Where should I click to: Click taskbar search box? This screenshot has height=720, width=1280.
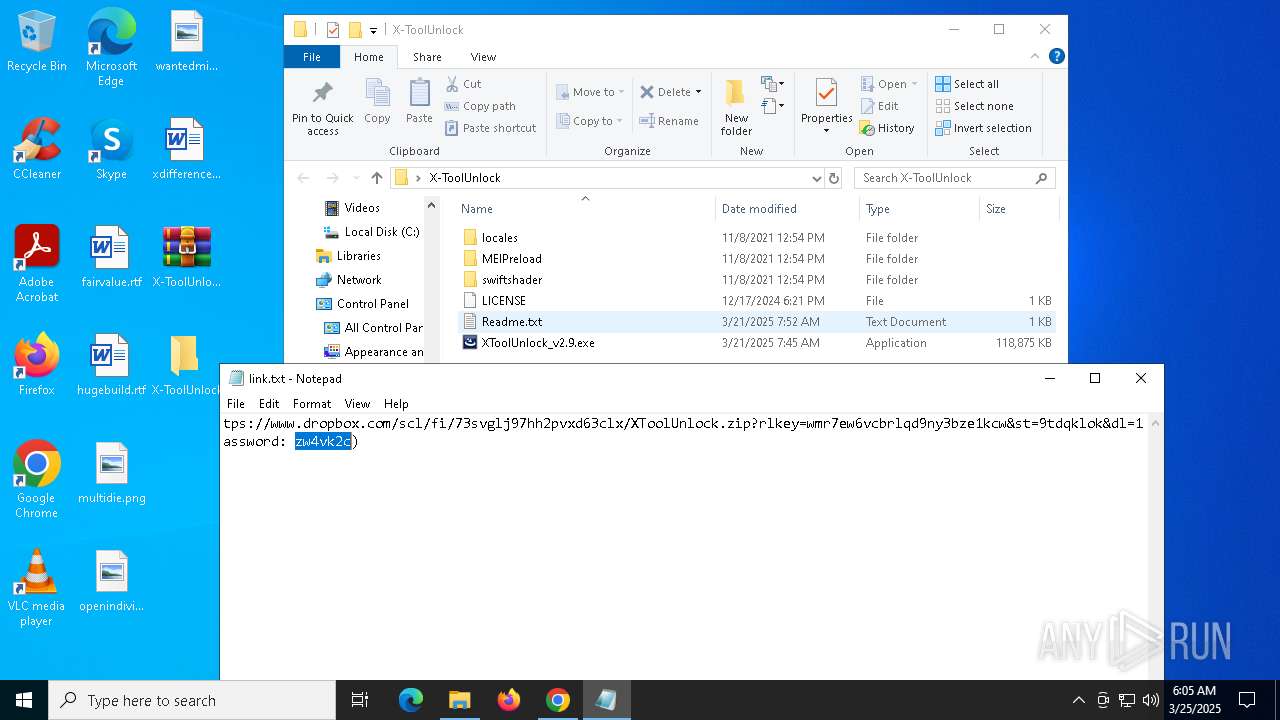click(x=192, y=700)
